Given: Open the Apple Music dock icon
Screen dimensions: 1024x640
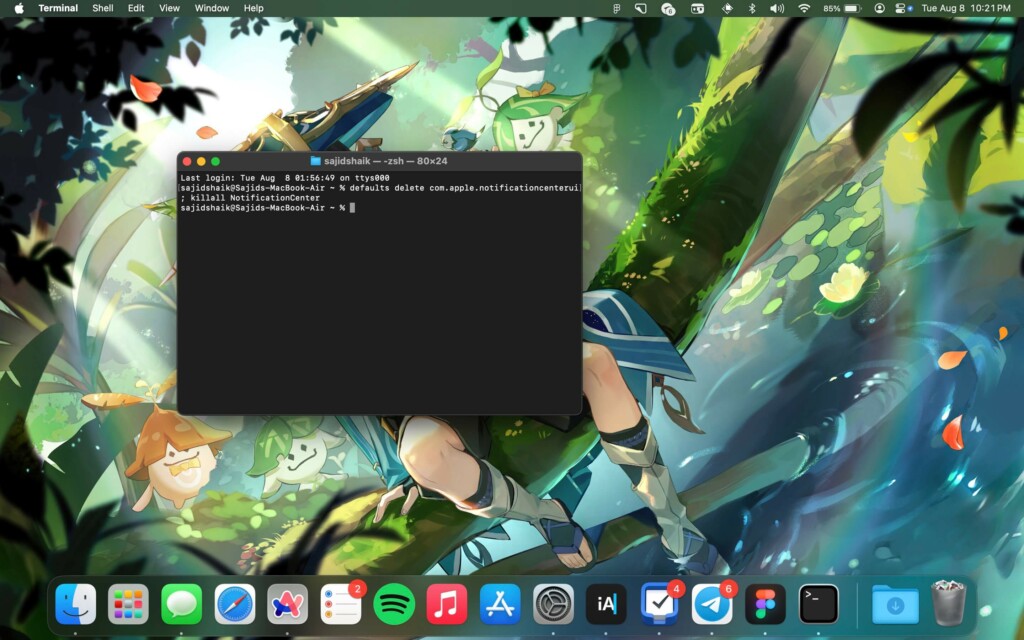Looking at the screenshot, I should pyautogui.click(x=447, y=604).
